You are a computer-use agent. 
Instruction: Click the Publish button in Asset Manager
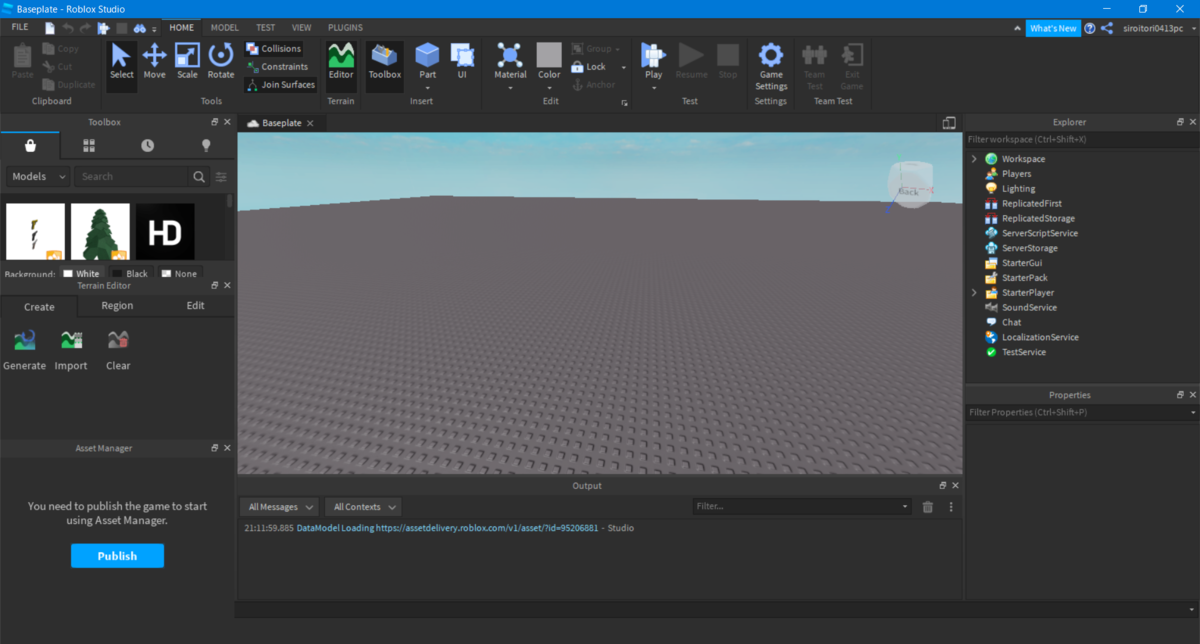pyautogui.click(x=117, y=556)
